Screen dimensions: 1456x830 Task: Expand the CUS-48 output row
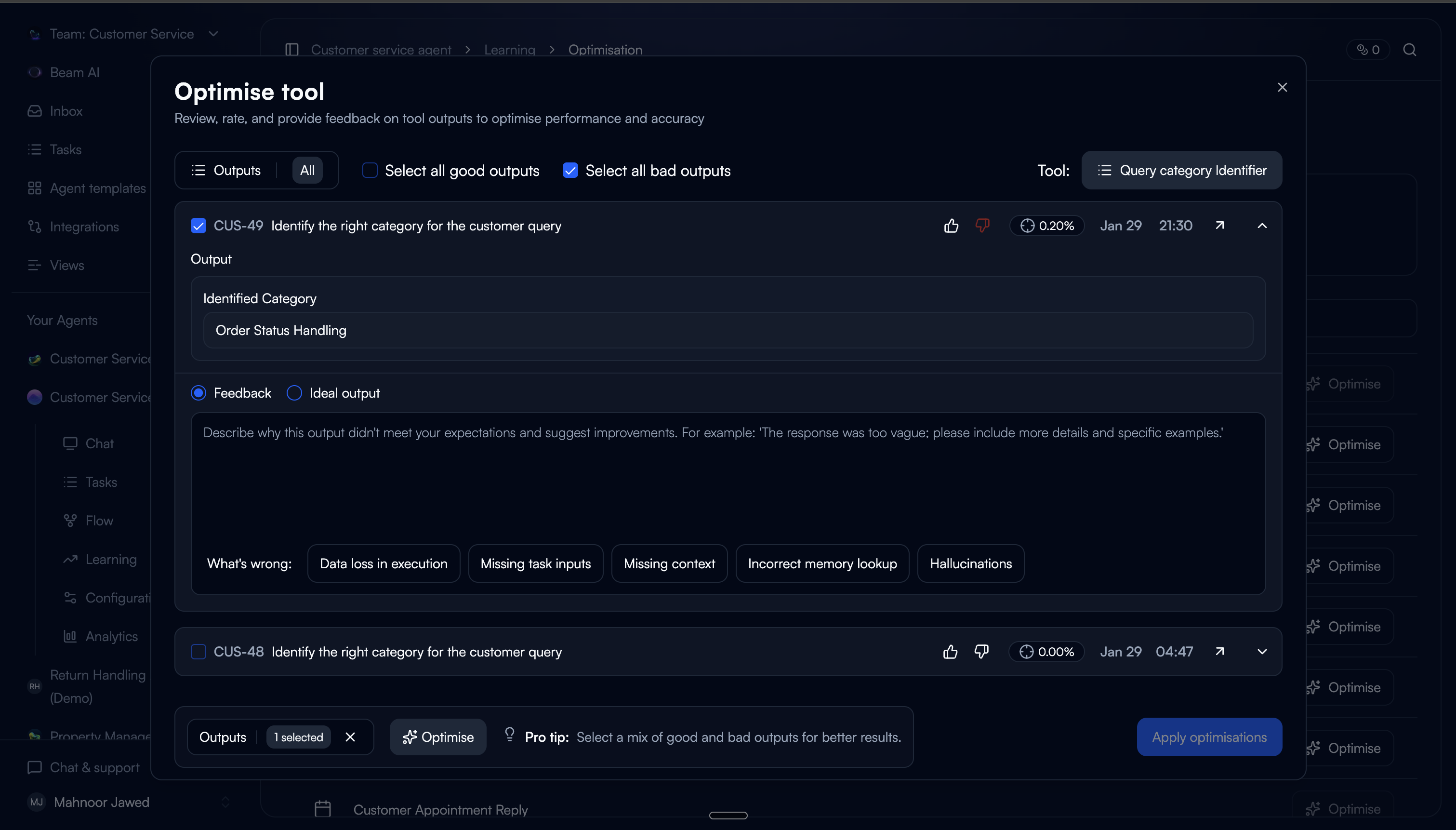(1262, 652)
